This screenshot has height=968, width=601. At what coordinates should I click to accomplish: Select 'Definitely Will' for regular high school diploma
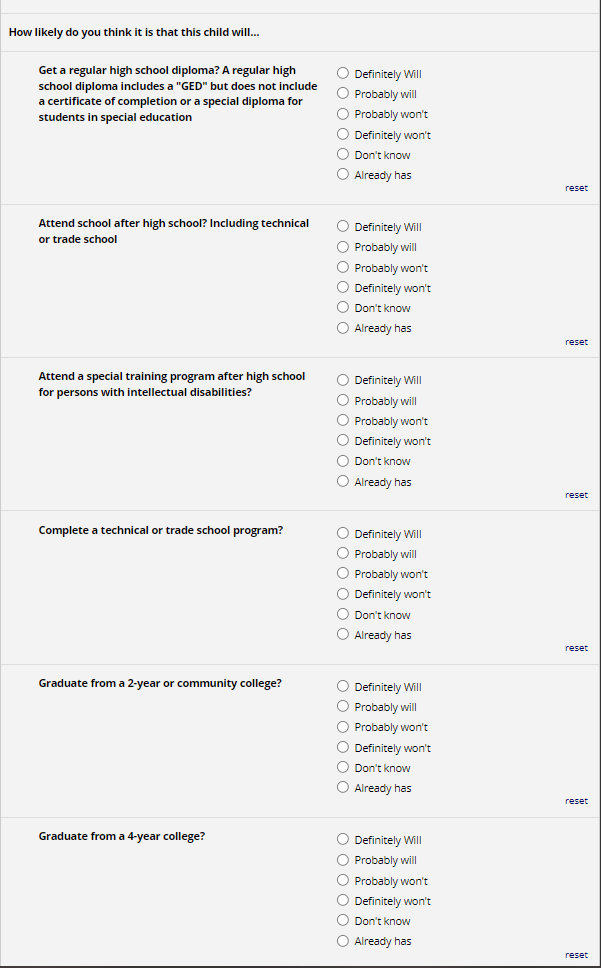click(343, 73)
